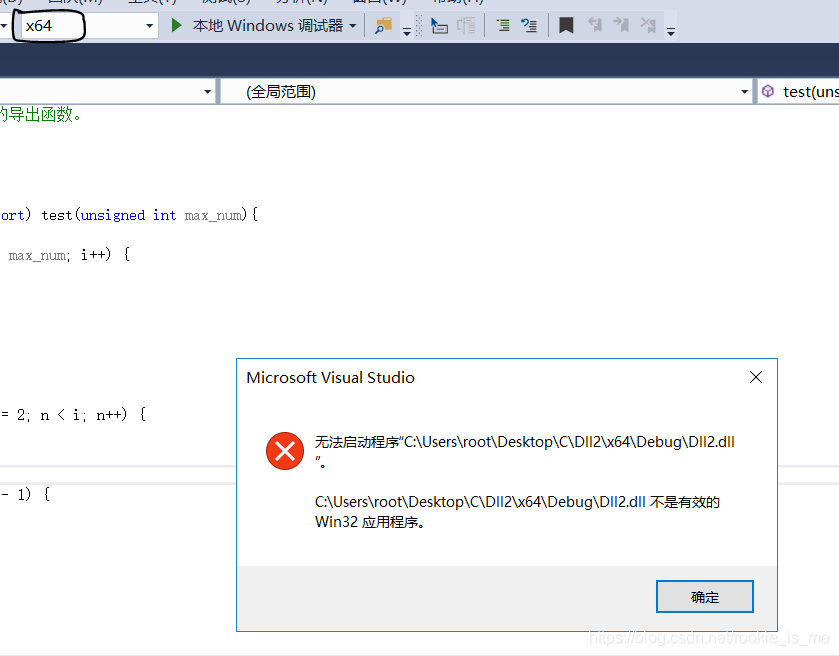Confirm the error with 确定
The image size is (839, 656).
[x=704, y=597]
